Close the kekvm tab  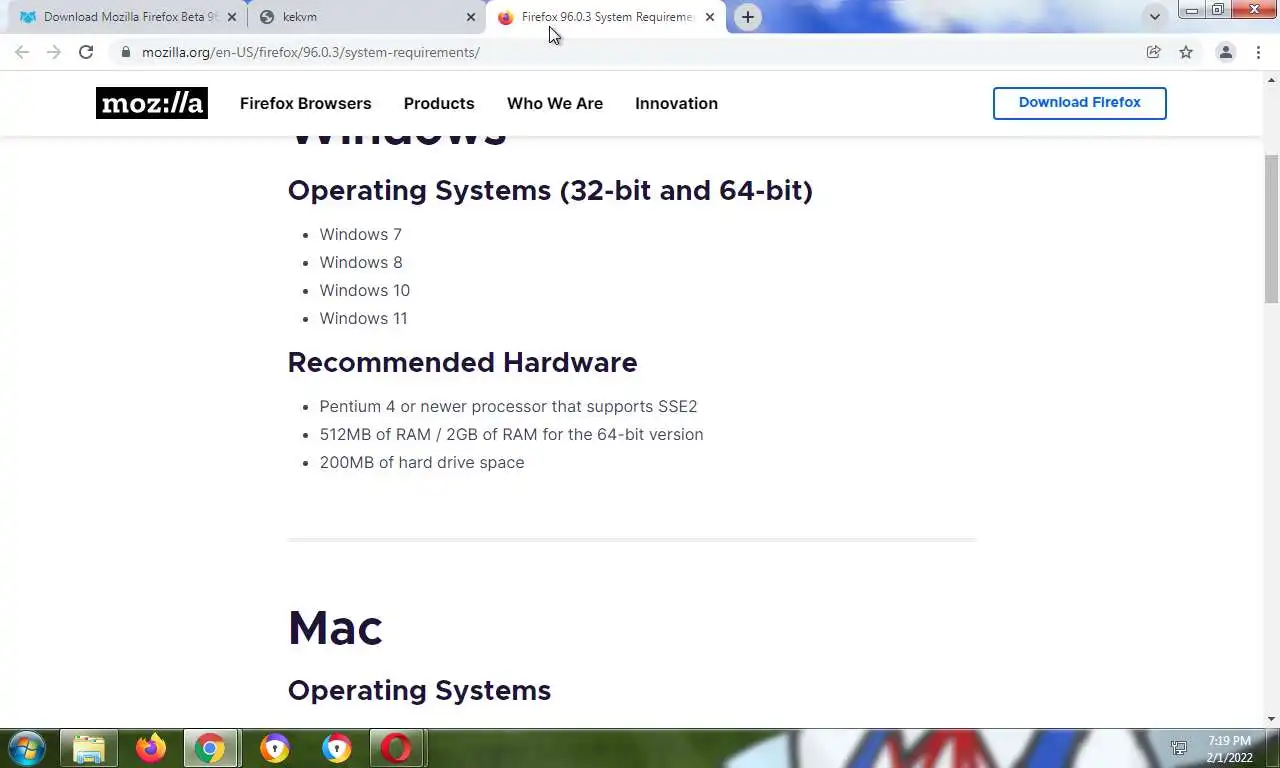point(471,17)
